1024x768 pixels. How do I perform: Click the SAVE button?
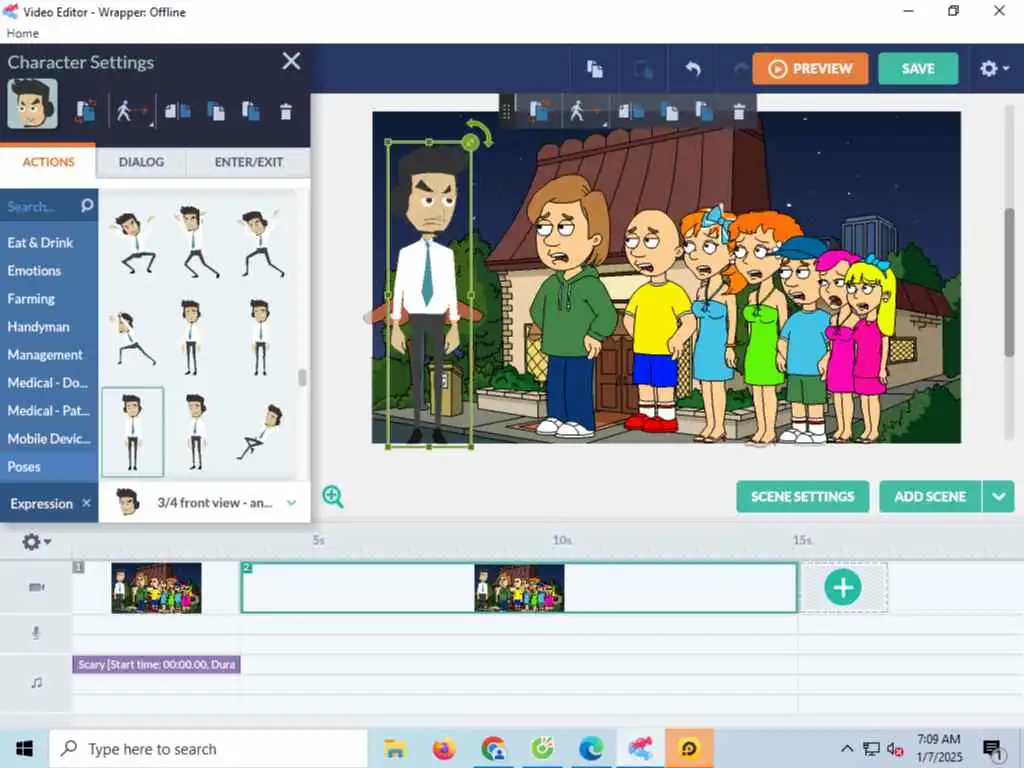(x=918, y=69)
